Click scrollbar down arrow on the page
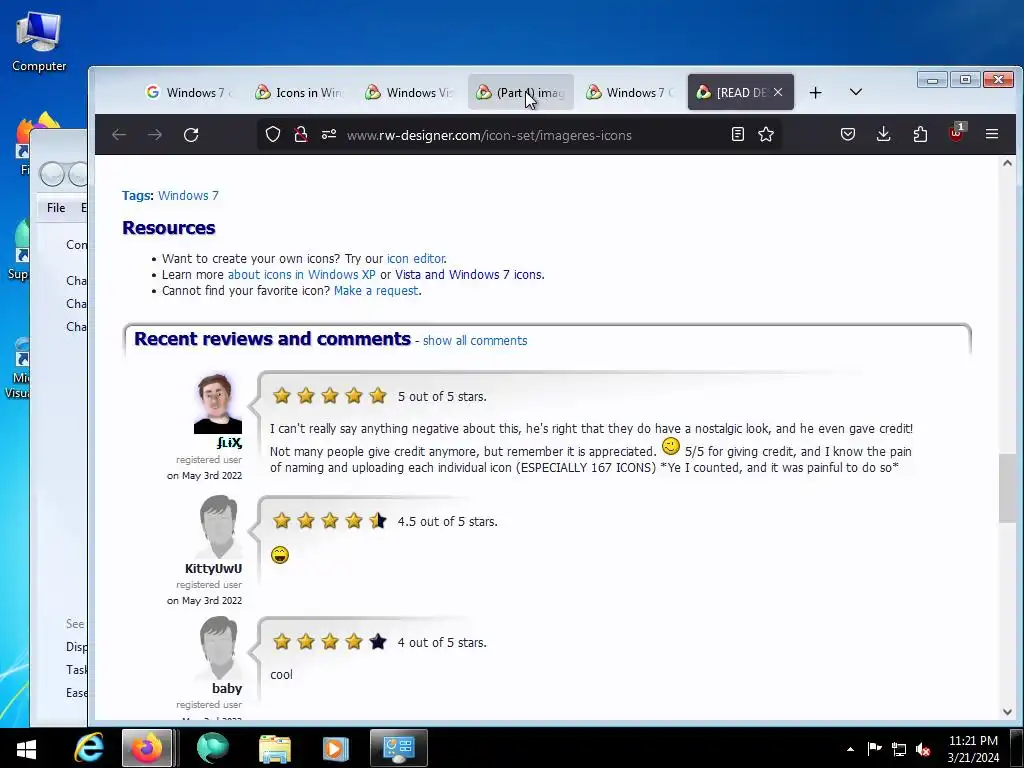This screenshot has width=1024, height=768. pos(1007,712)
